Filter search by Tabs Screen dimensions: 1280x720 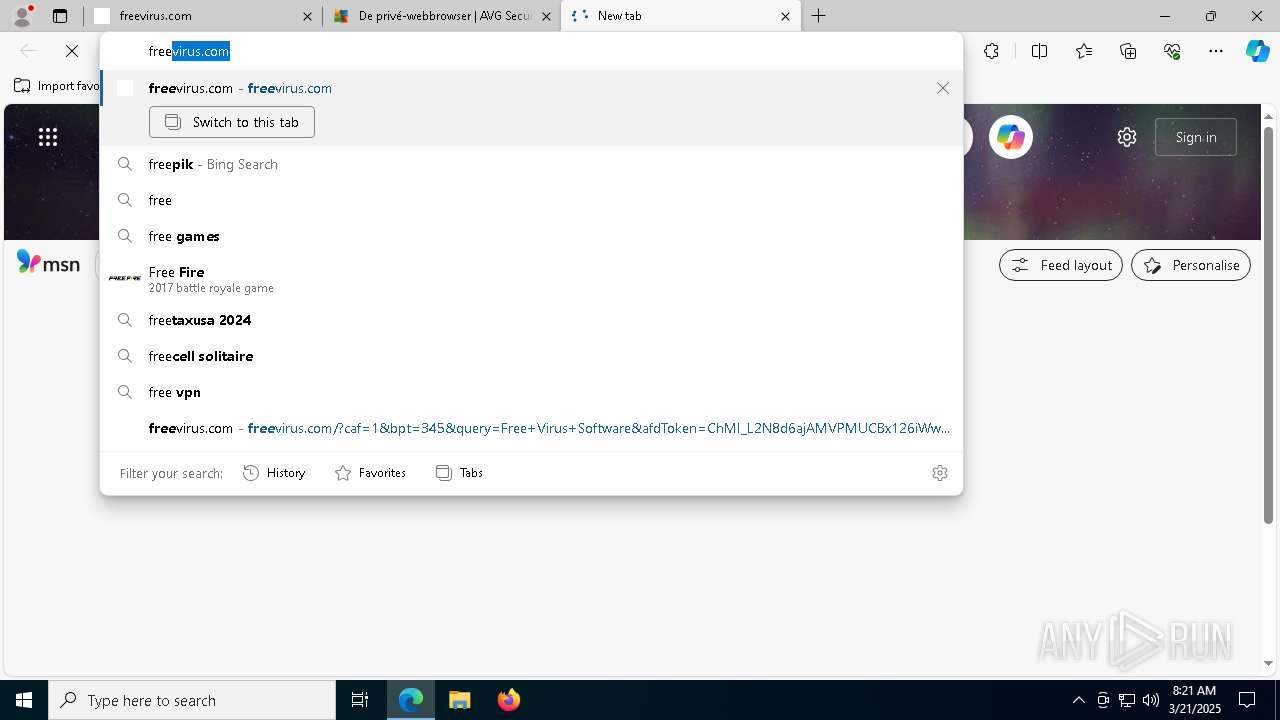coord(459,473)
